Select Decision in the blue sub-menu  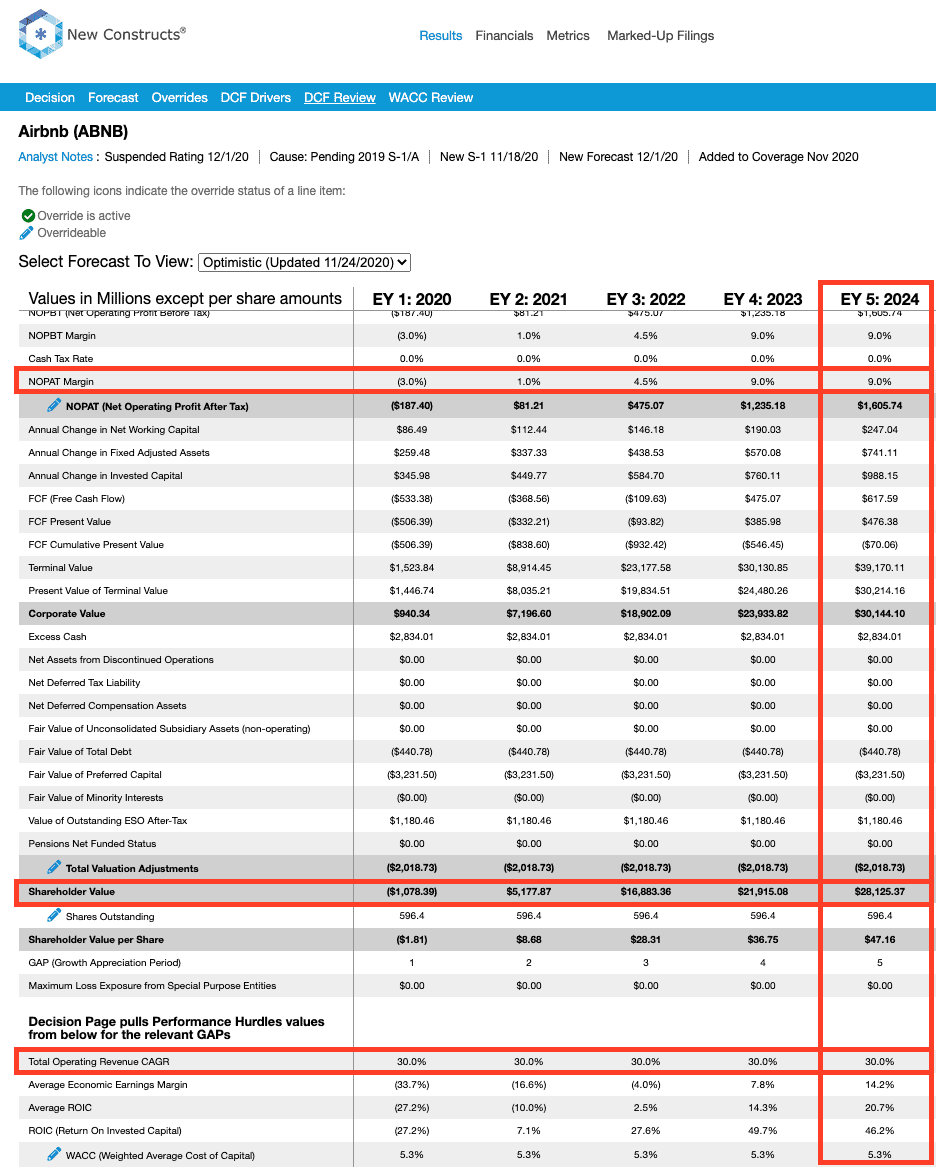click(x=50, y=97)
